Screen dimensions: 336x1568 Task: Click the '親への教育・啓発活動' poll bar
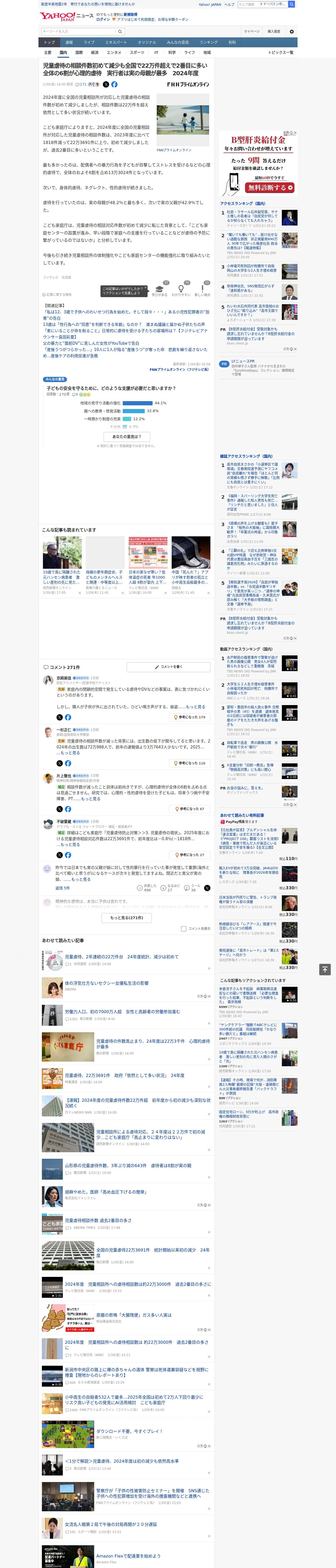tap(133, 411)
